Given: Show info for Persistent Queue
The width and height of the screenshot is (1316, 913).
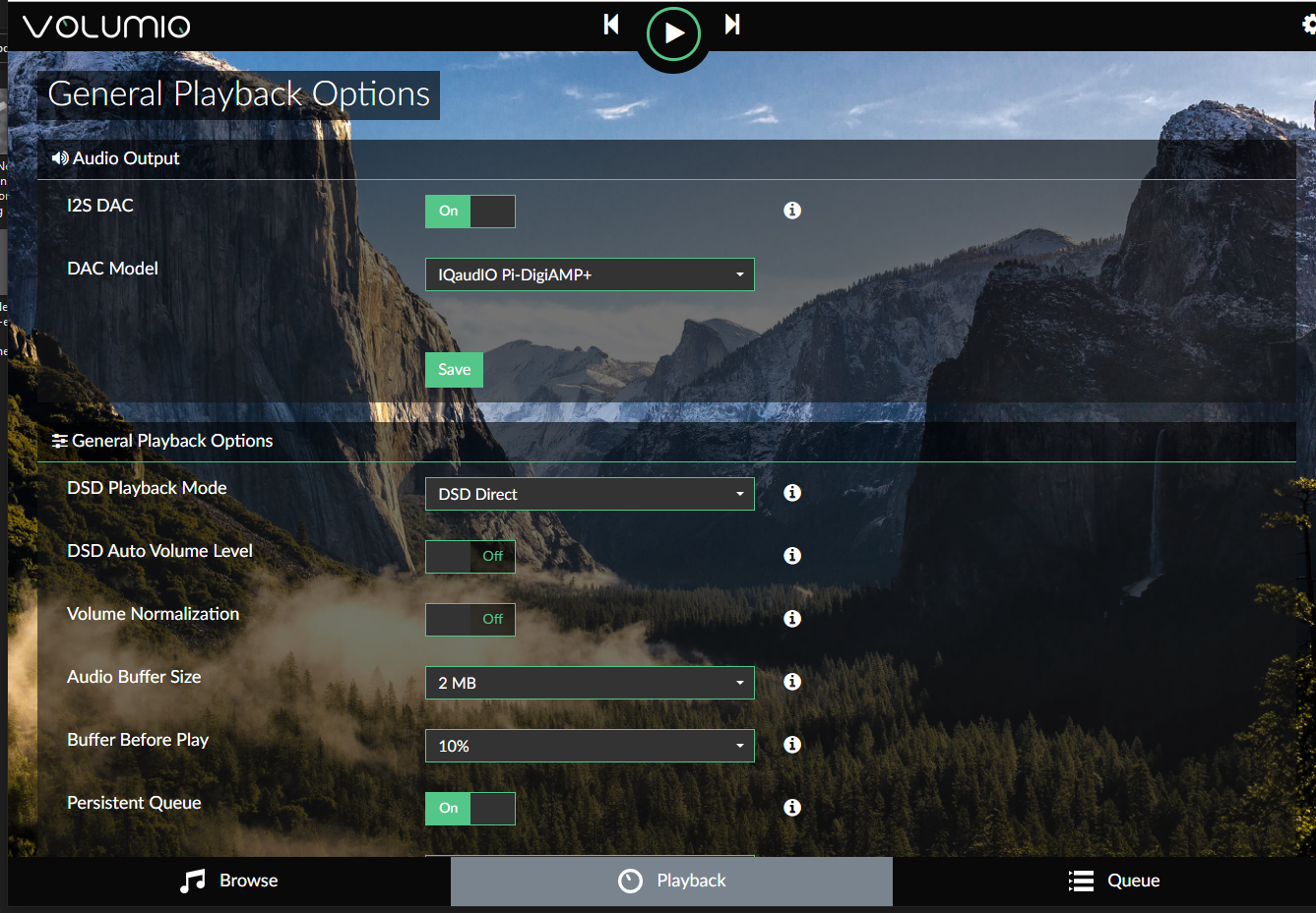Looking at the screenshot, I should click(x=791, y=808).
